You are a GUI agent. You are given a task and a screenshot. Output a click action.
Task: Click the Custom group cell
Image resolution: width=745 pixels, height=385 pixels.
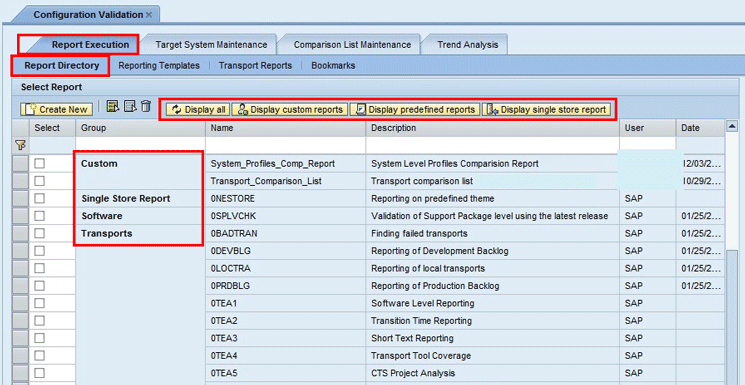pos(99,164)
